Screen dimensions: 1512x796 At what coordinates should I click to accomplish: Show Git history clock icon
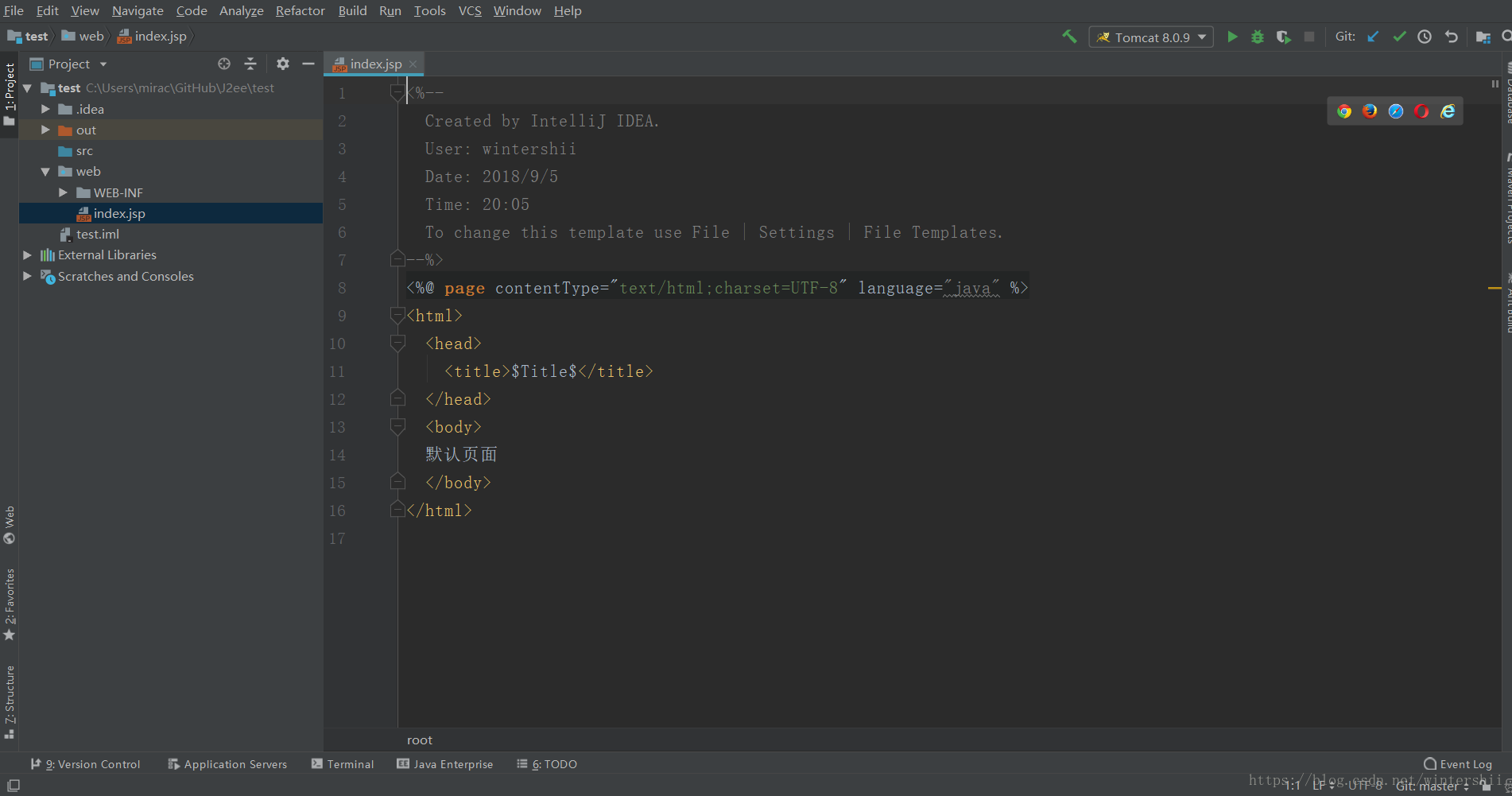tap(1425, 37)
